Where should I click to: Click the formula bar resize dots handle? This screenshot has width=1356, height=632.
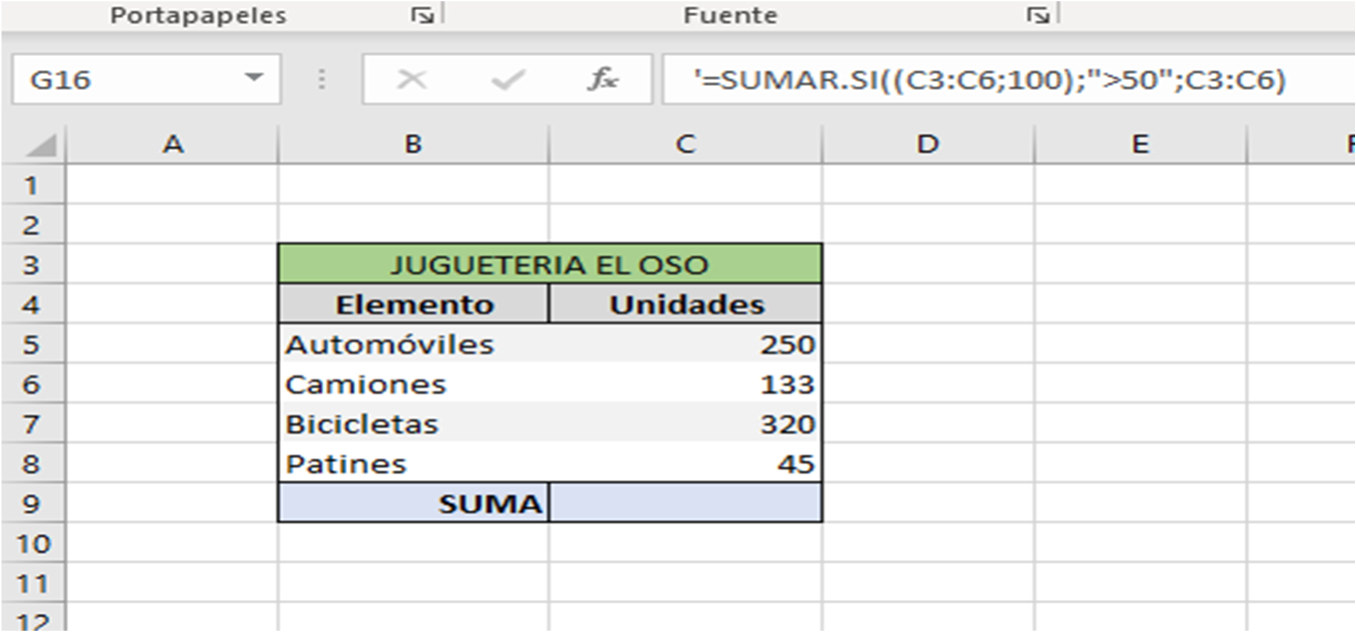click(322, 80)
